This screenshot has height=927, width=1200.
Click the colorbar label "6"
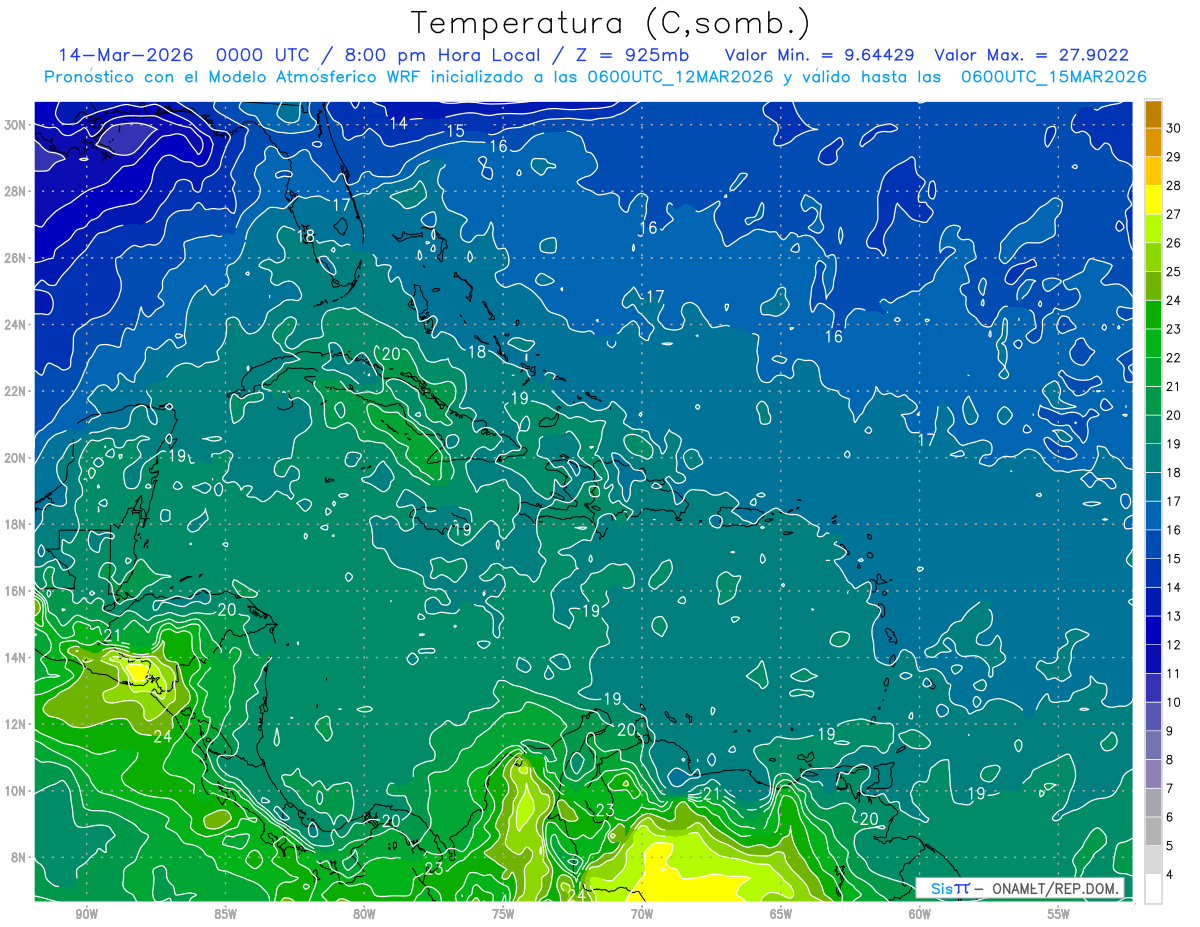coord(1171,818)
